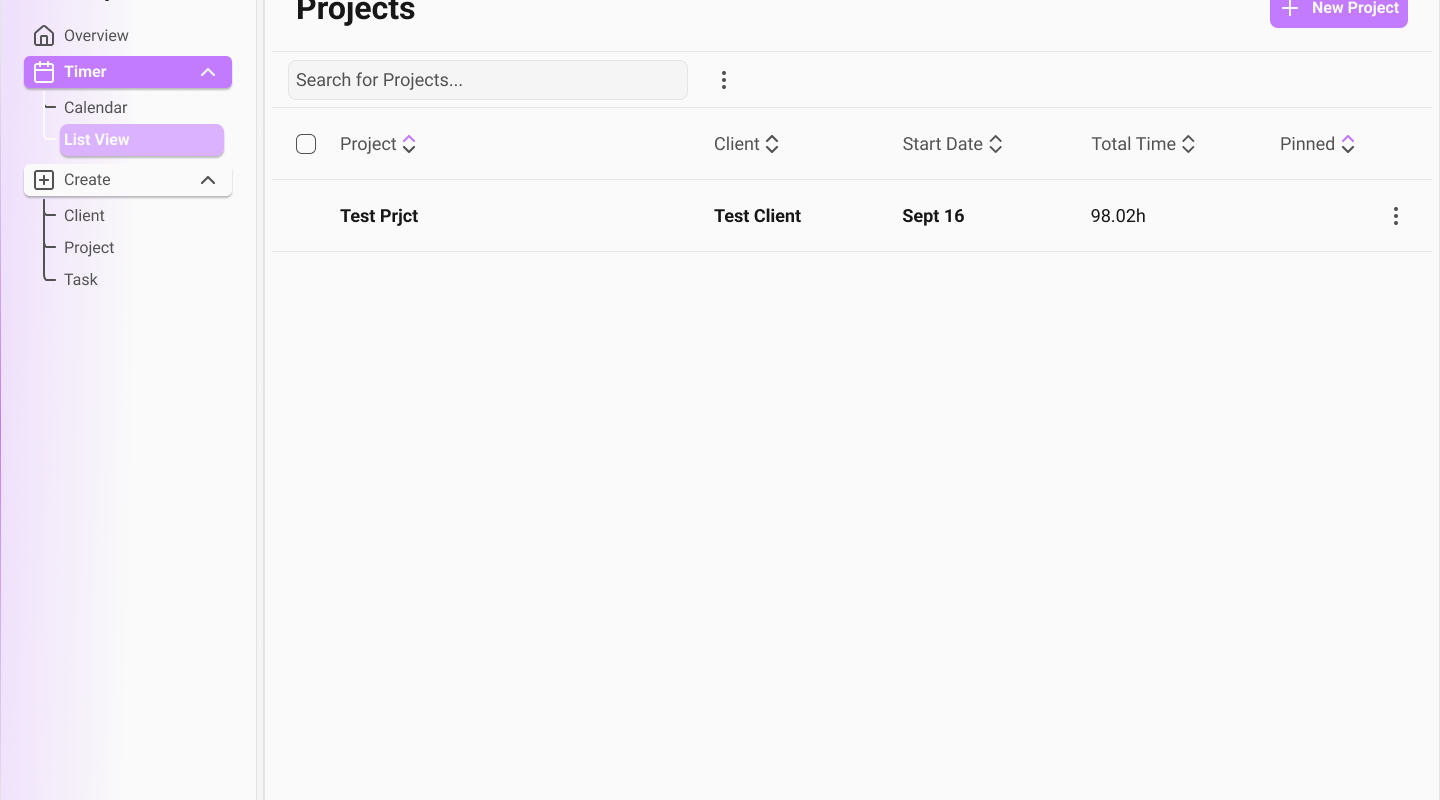The height and width of the screenshot is (800, 1440).
Task: Open the Test Prjct project row
Action: 379,216
